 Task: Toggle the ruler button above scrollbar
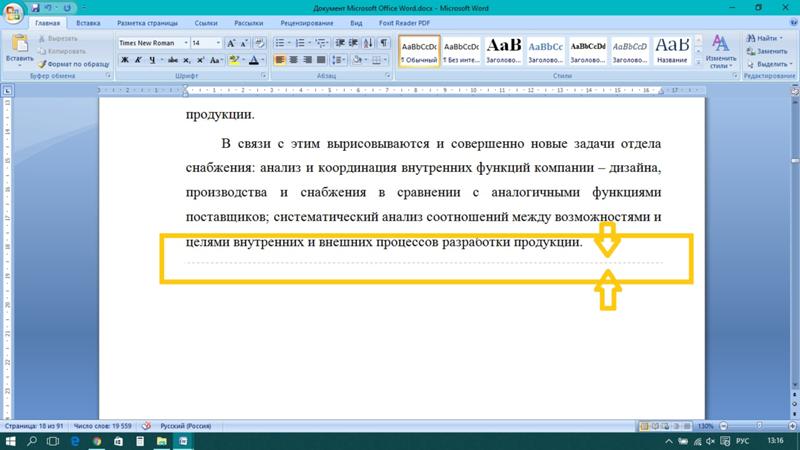[795, 91]
